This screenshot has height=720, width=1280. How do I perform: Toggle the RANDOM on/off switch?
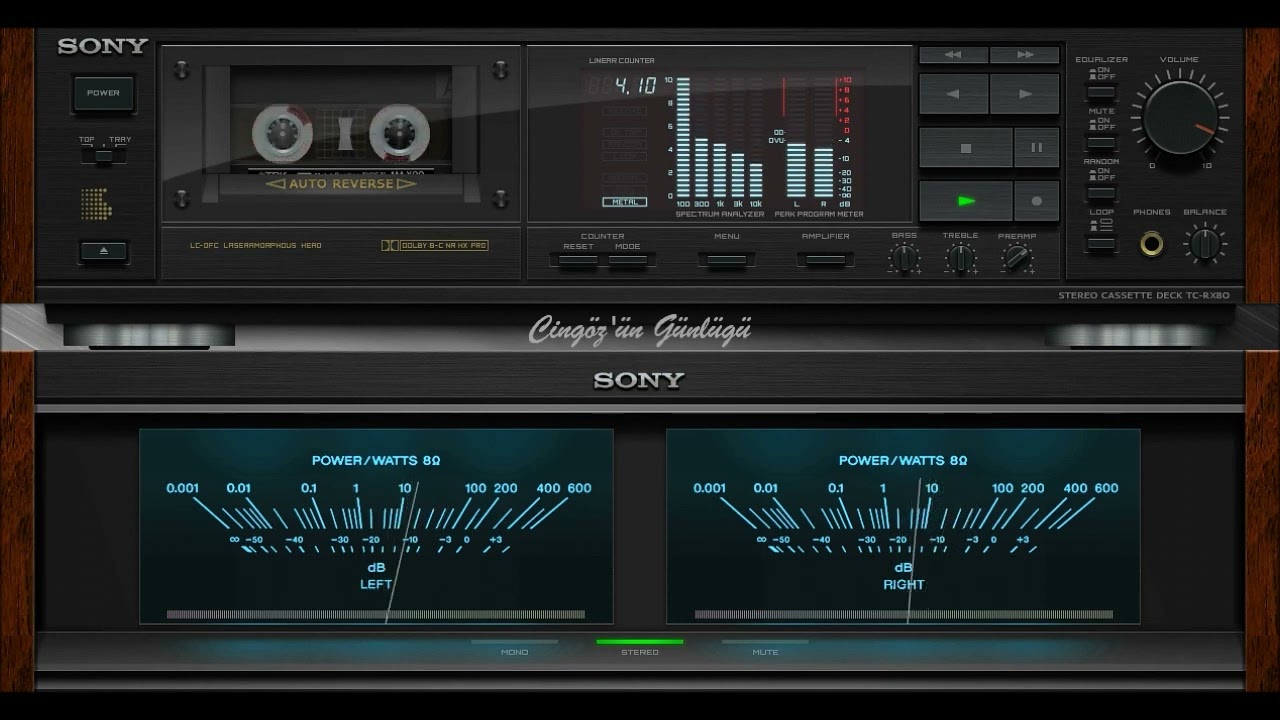tap(1101, 193)
